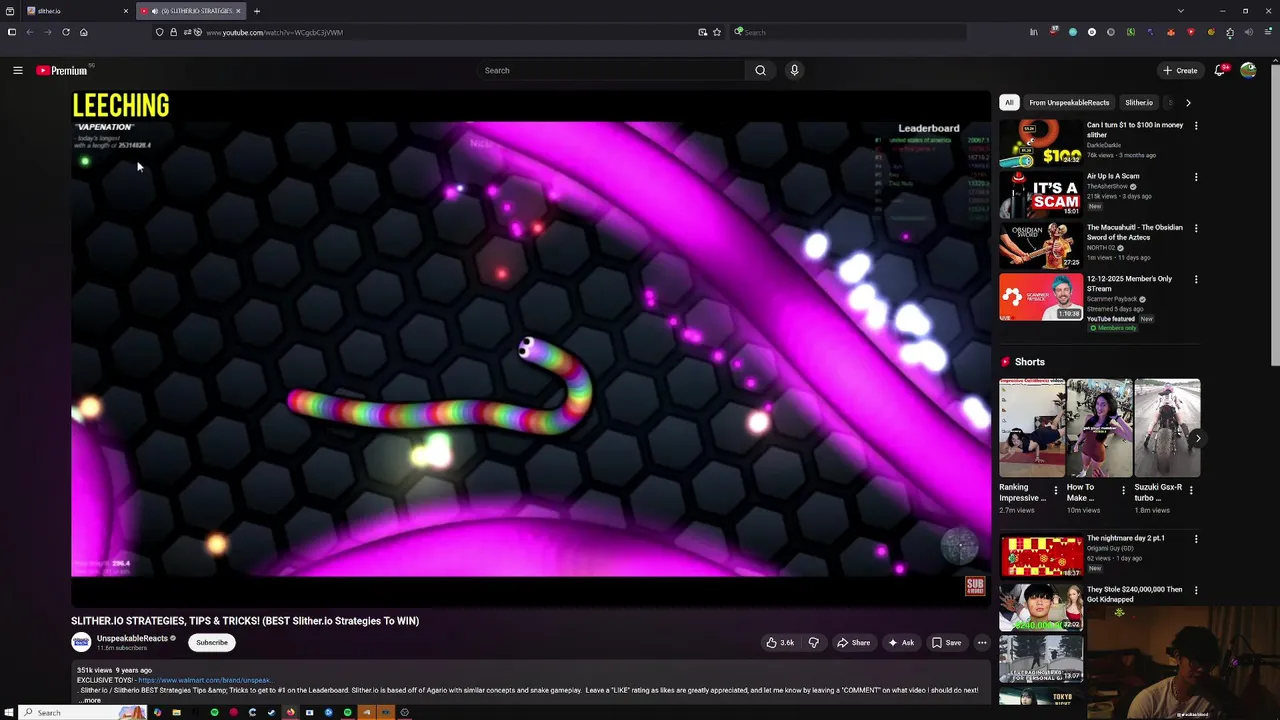
Task: Click the YouTube search magnifier button
Action: point(760,70)
